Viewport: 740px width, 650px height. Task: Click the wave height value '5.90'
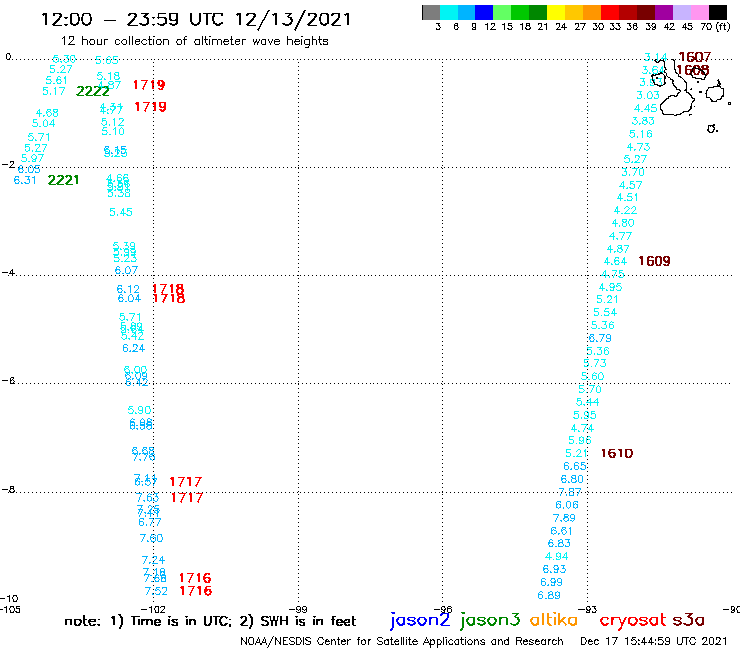tap(139, 410)
